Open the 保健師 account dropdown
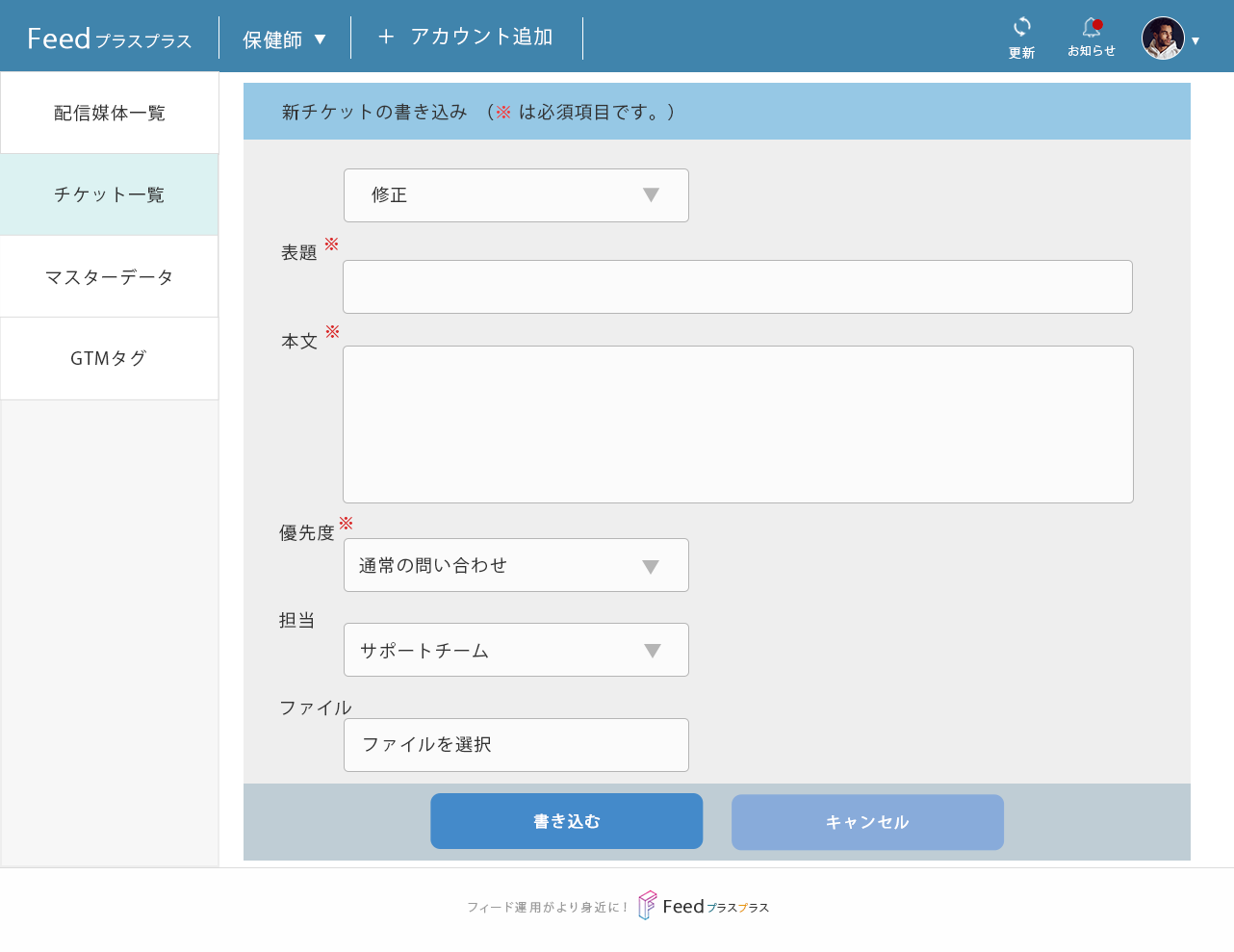1234x952 pixels. tap(284, 39)
